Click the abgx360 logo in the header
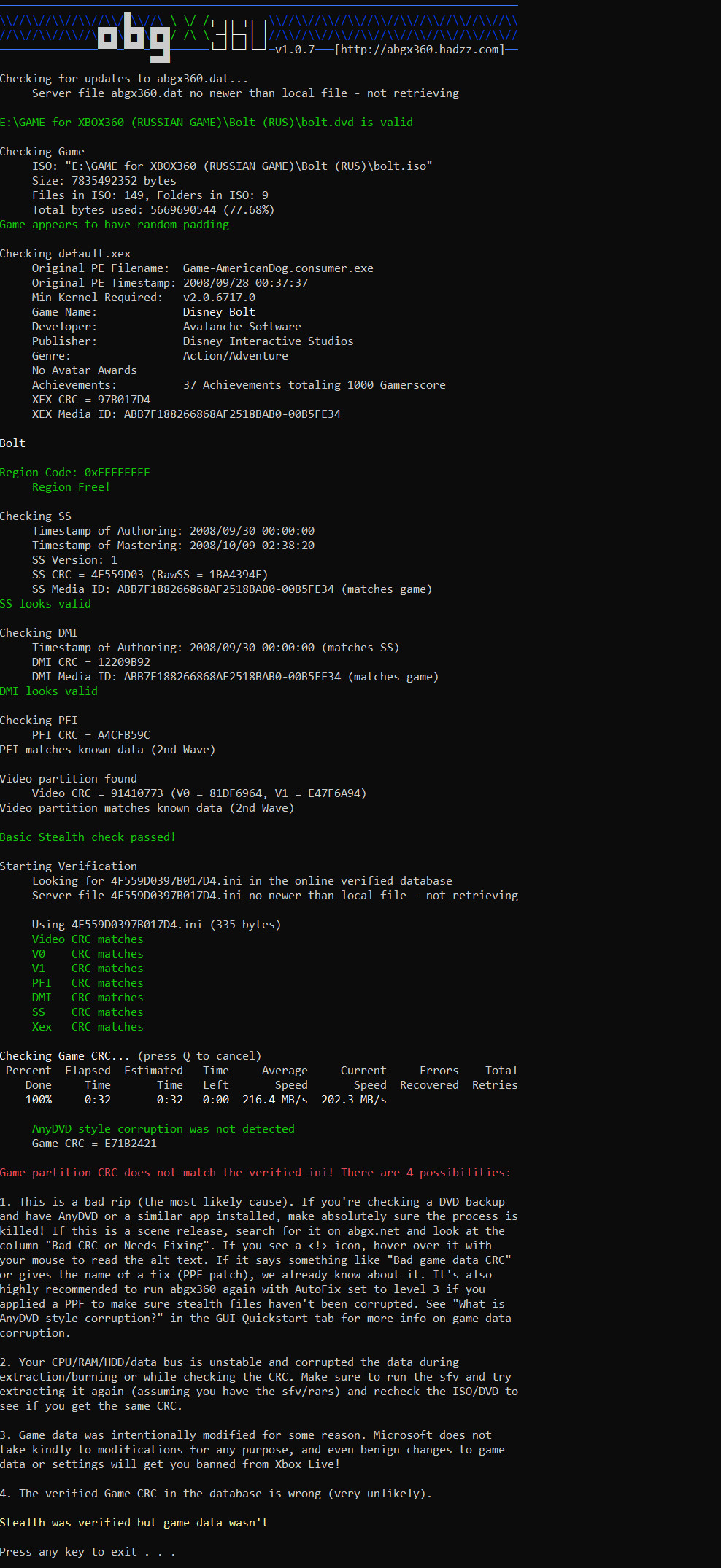The width and height of the screenshot is (721, 1568). [x=182, y=36]
